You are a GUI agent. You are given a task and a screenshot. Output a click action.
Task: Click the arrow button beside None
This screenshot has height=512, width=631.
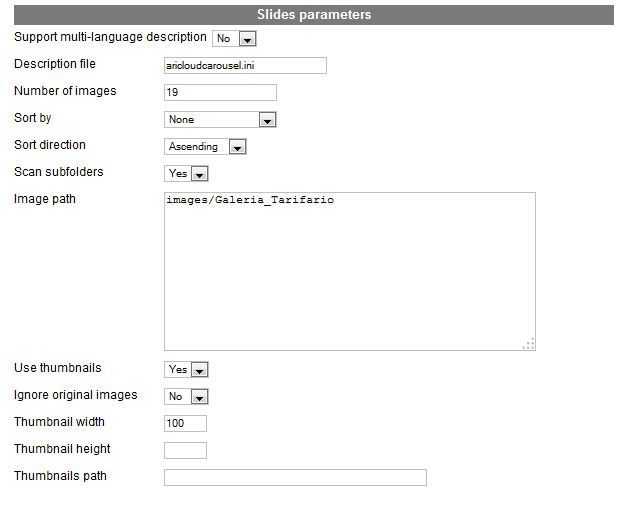[267, 120]
